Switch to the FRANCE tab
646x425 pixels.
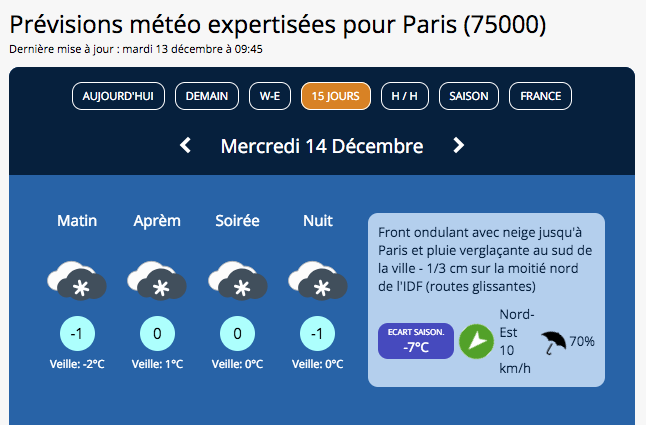541,96
